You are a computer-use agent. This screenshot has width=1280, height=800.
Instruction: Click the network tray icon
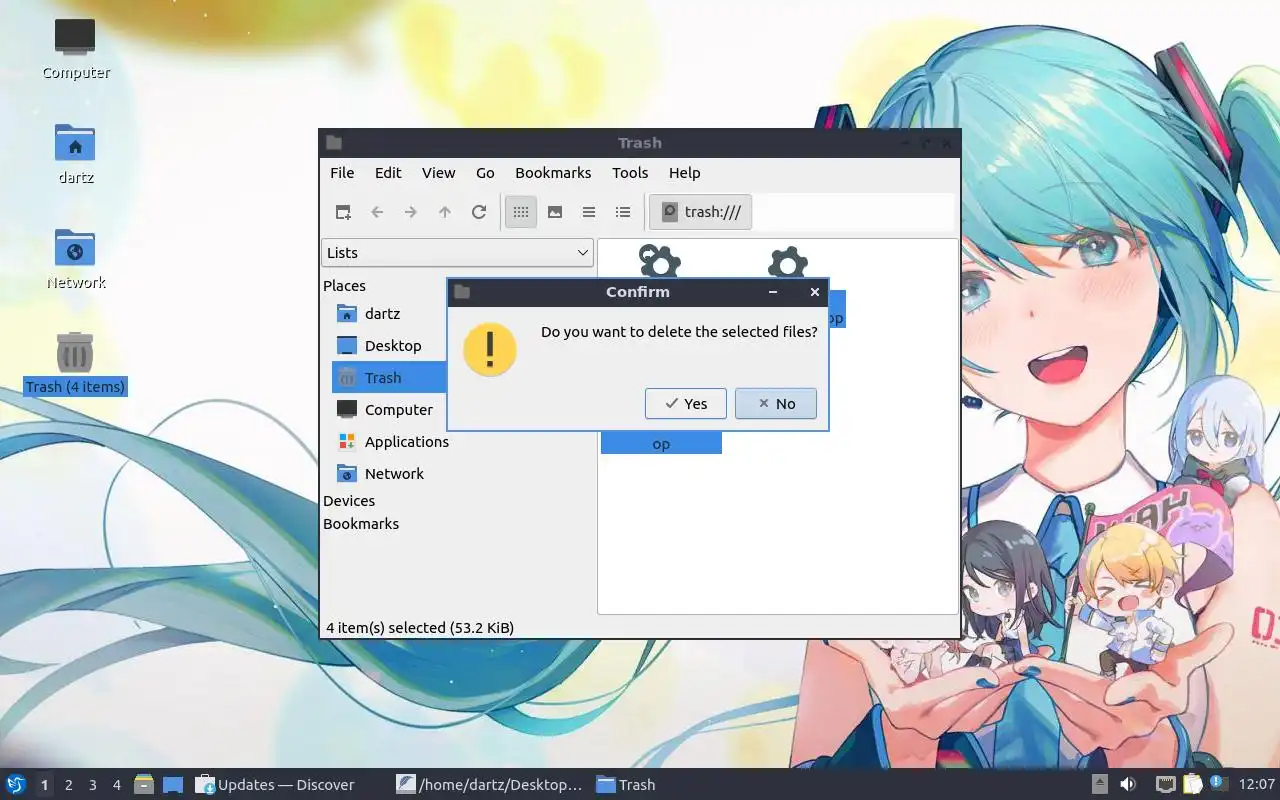tap(1165, 785)
